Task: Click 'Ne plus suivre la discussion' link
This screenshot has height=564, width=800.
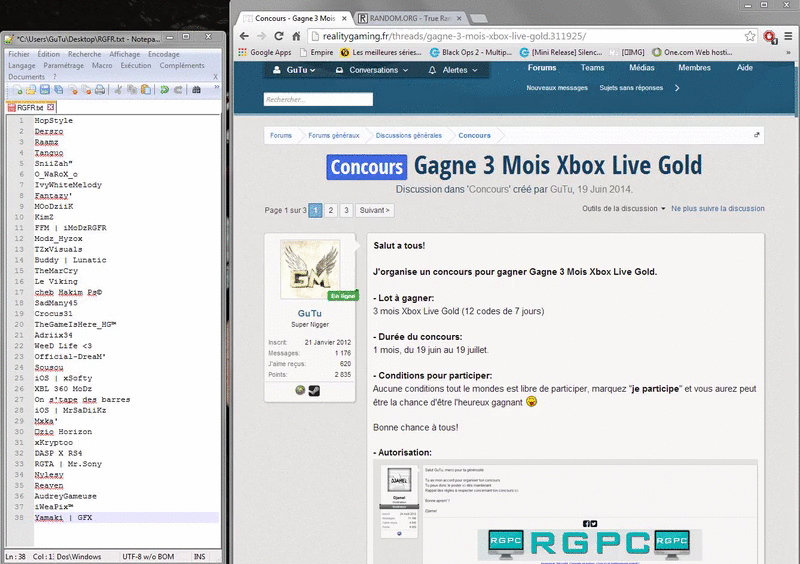Action: pos(718,208)
